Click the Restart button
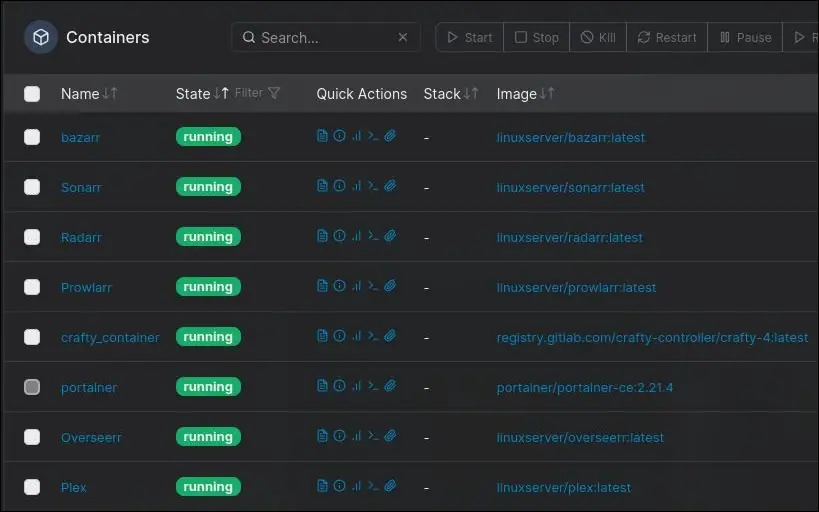Image resolution: width=819 pixels, height=512 pixels. 667,37
